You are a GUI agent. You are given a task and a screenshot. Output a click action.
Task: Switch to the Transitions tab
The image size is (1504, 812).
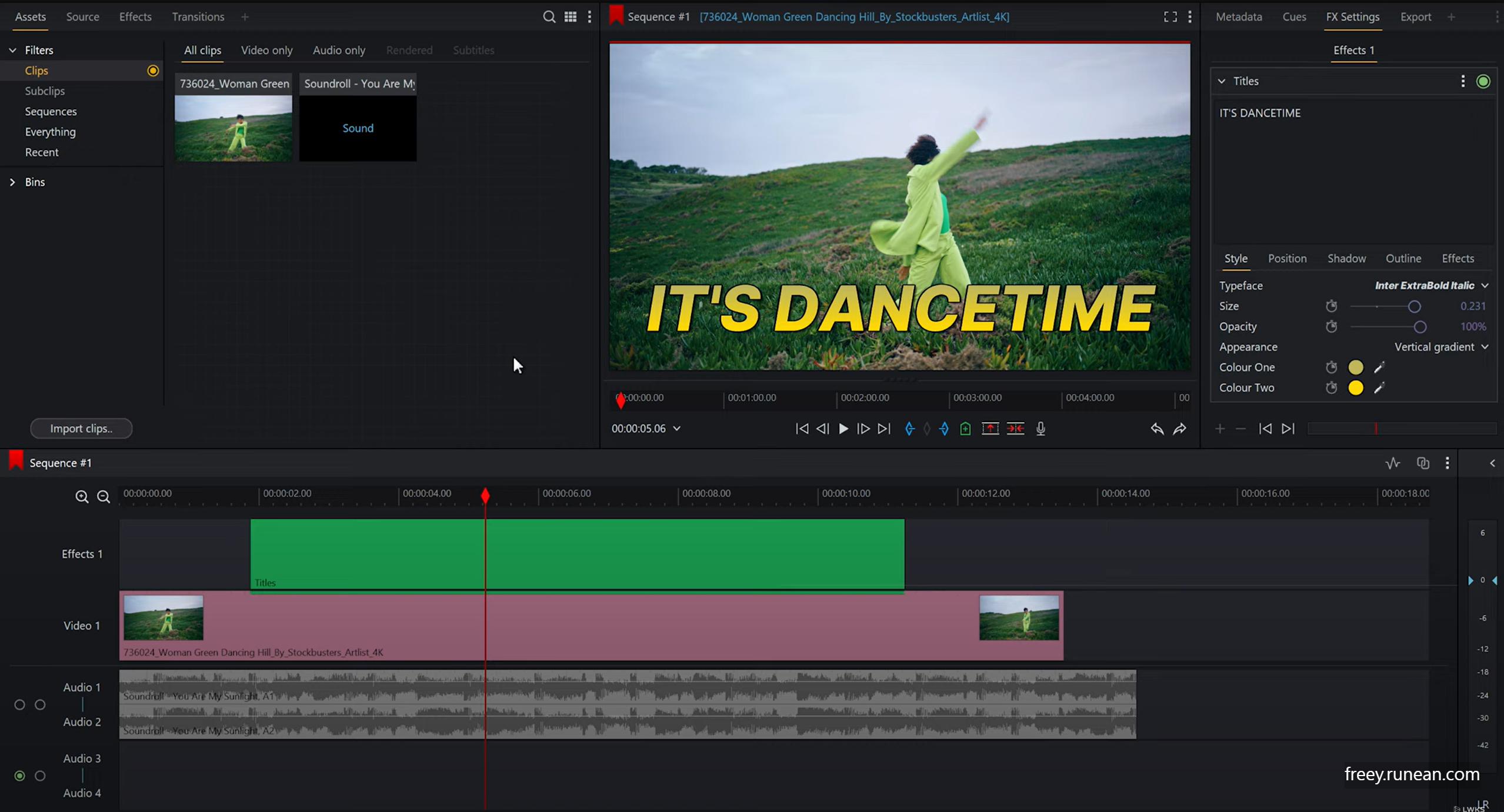[198, 17]
